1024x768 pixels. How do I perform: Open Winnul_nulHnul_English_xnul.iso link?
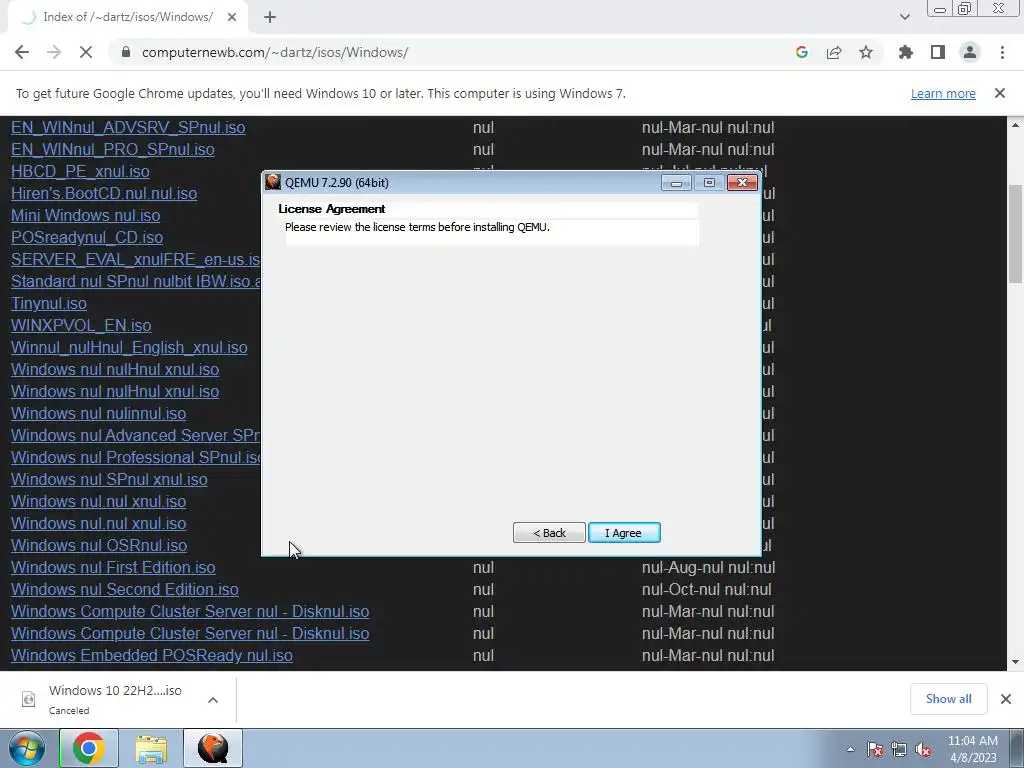click(x=129, y=347)
